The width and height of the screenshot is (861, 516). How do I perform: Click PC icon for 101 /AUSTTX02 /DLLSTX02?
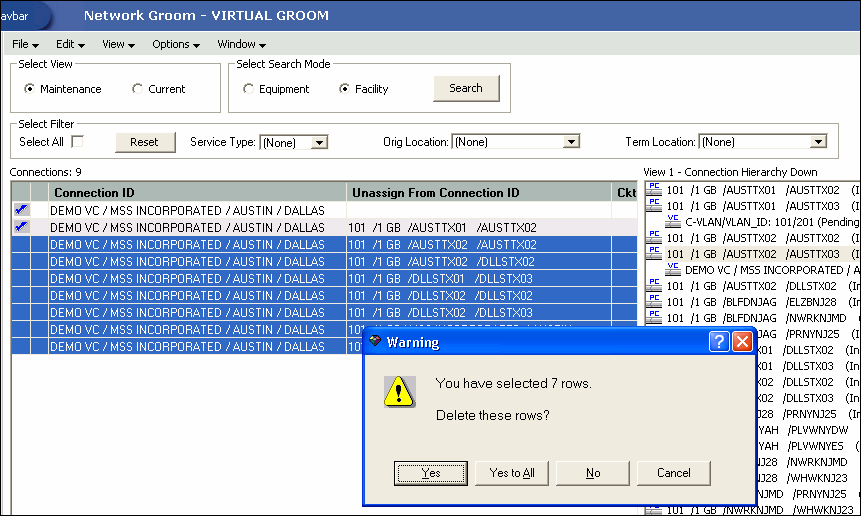point(653,285)
